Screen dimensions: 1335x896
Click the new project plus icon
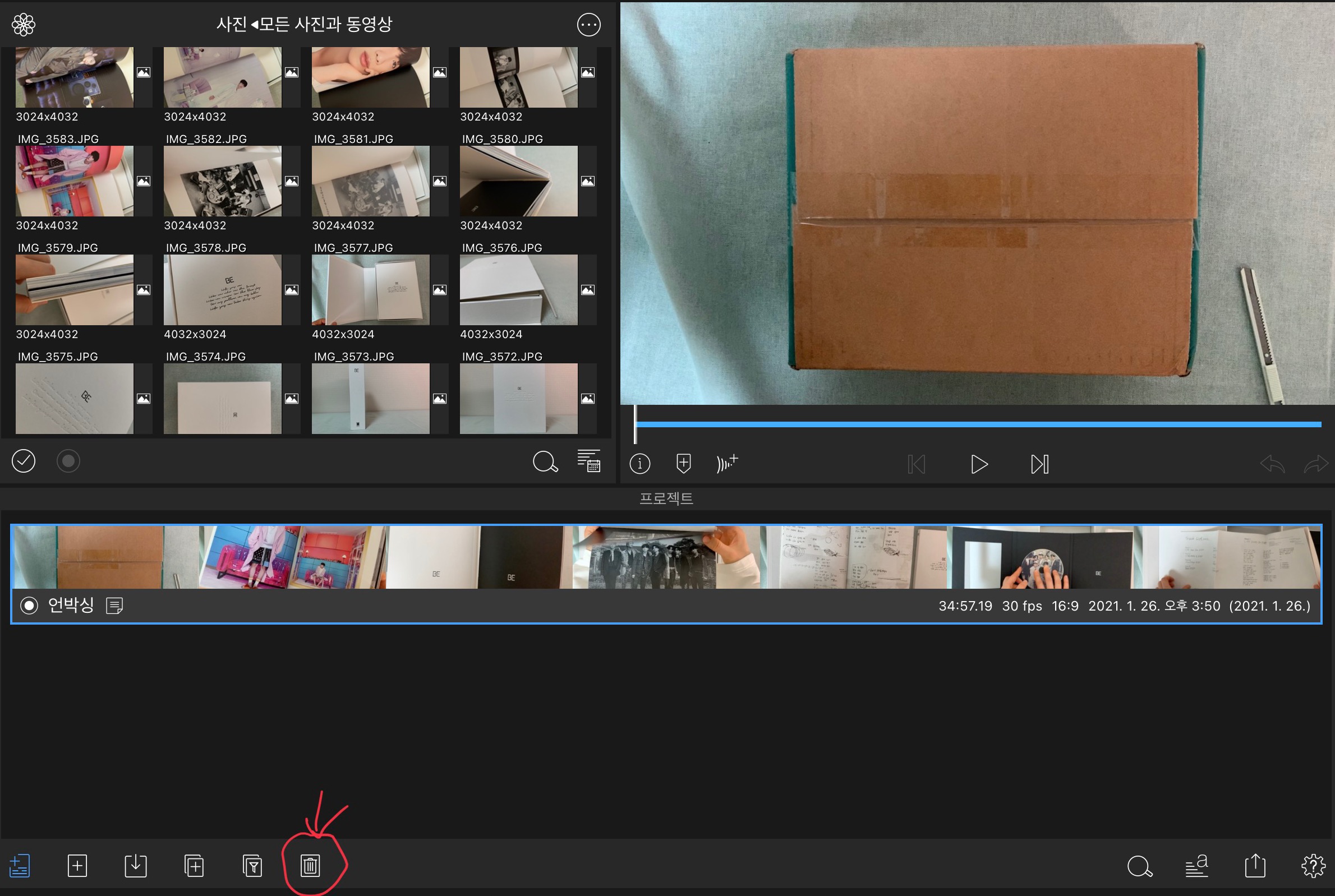77,866
